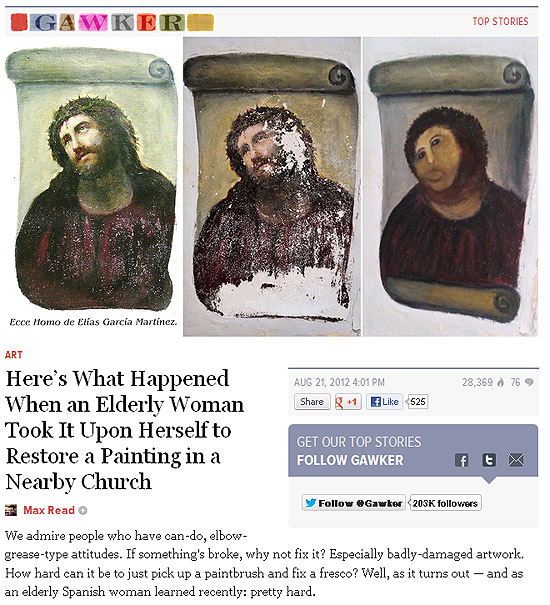Open Max Read author link

49,510
